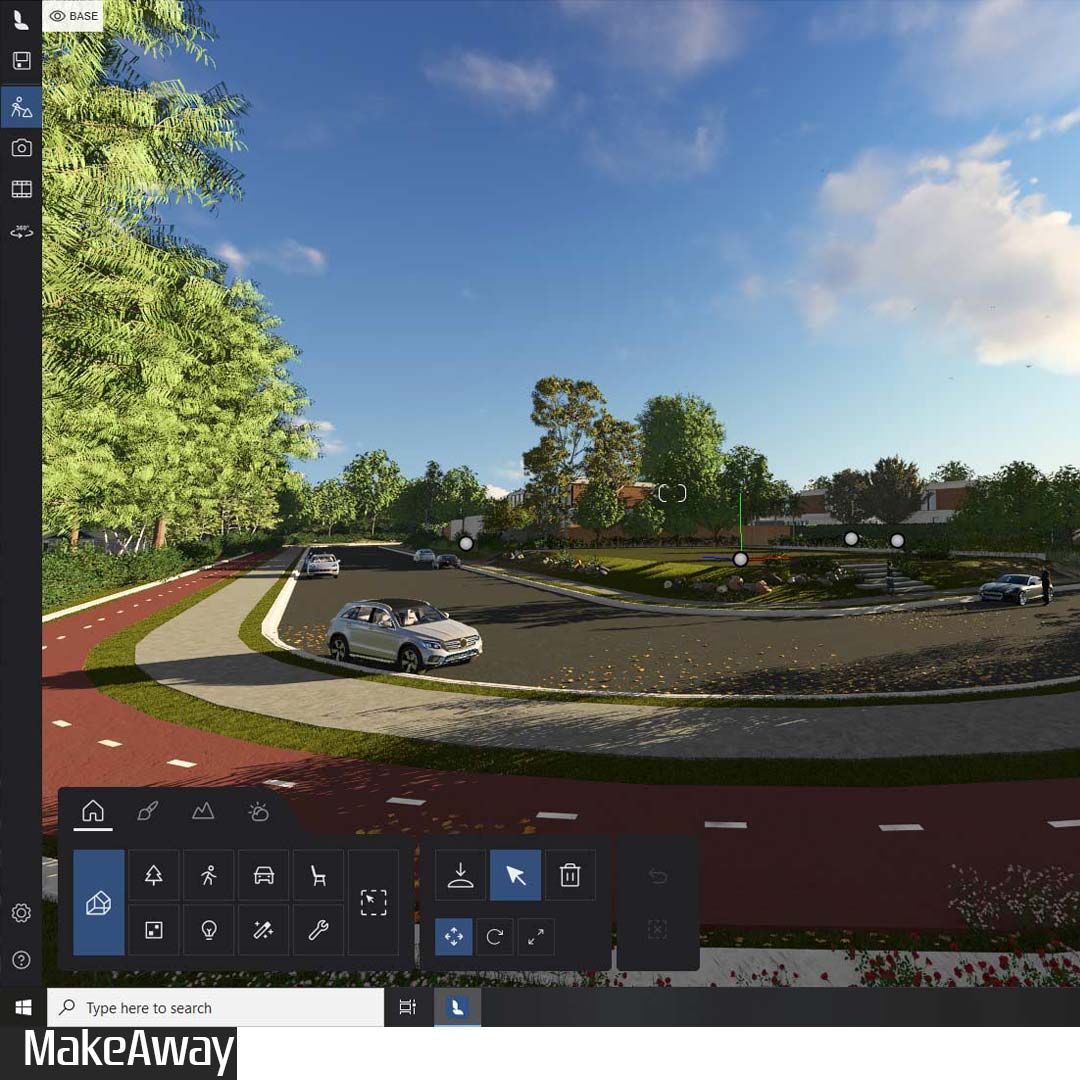Switch to the Materials paintbrush tab
Viewport: 1080px width, 1080px height.
pos(148,811)
